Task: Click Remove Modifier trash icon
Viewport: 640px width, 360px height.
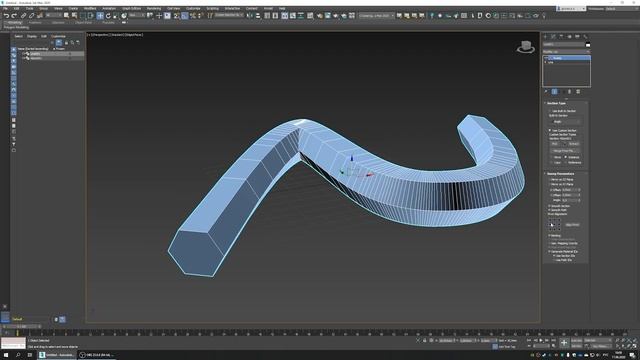Action: (569, 91)
